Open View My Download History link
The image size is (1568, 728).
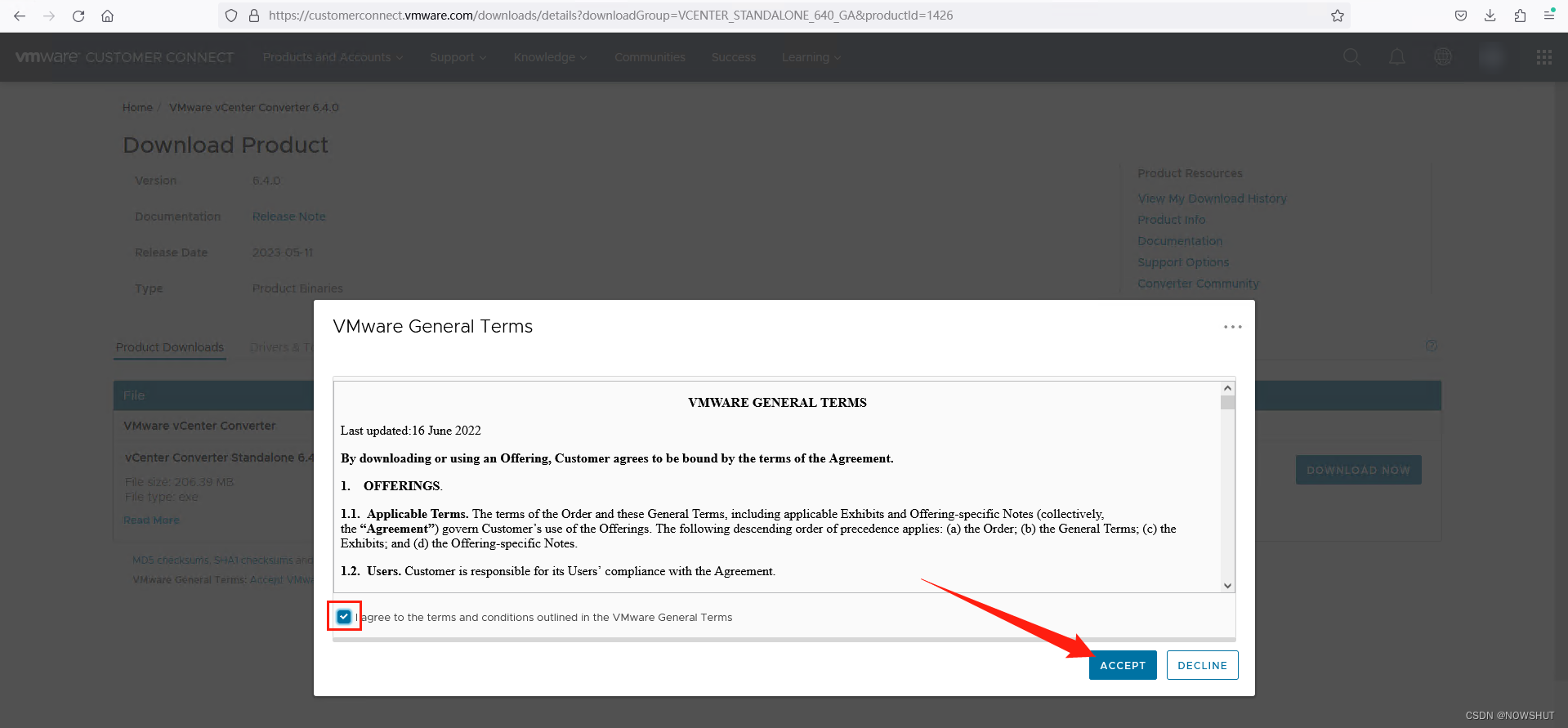pos(1212,199)
